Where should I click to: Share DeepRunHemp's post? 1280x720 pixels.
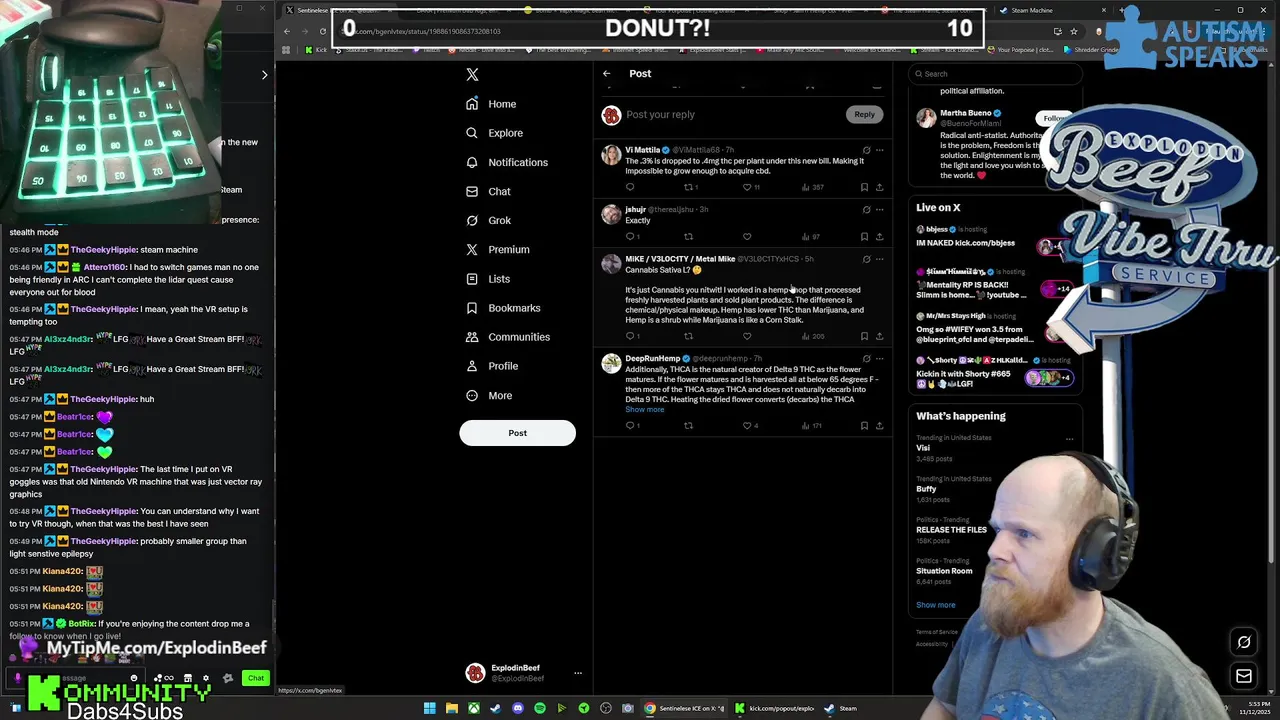pos(879,426)
